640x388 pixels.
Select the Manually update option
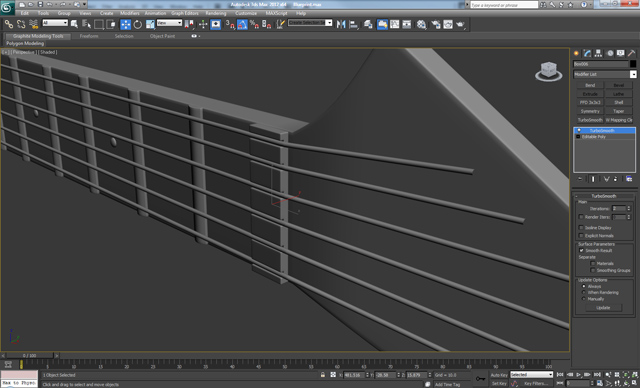tap(584, 299)
